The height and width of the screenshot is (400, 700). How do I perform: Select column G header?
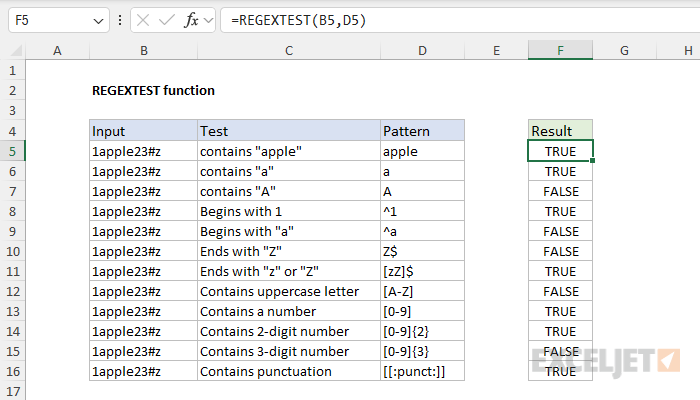tap(624, 50)
